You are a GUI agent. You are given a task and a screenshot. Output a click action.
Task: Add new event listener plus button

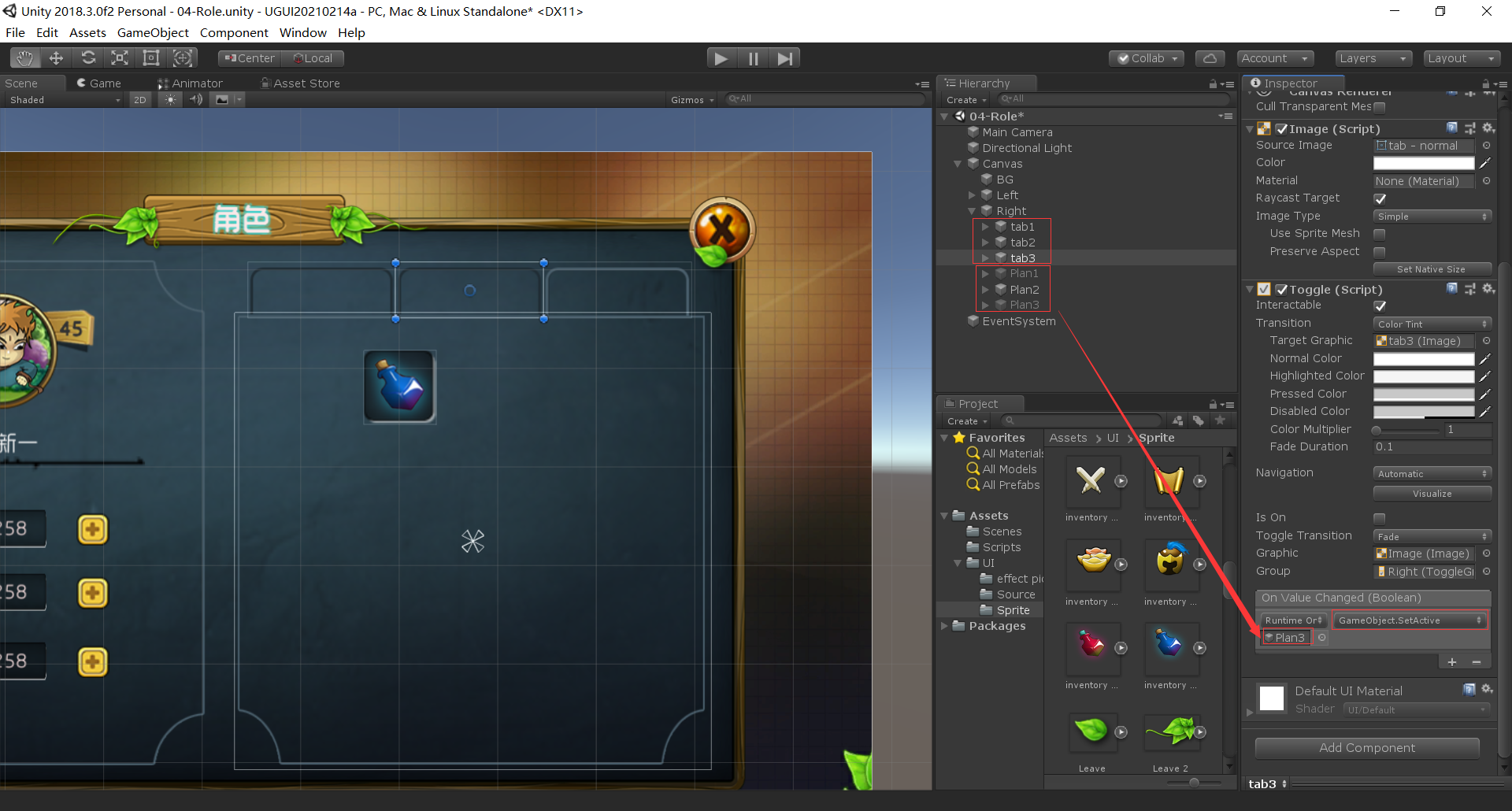point(1452,662)
